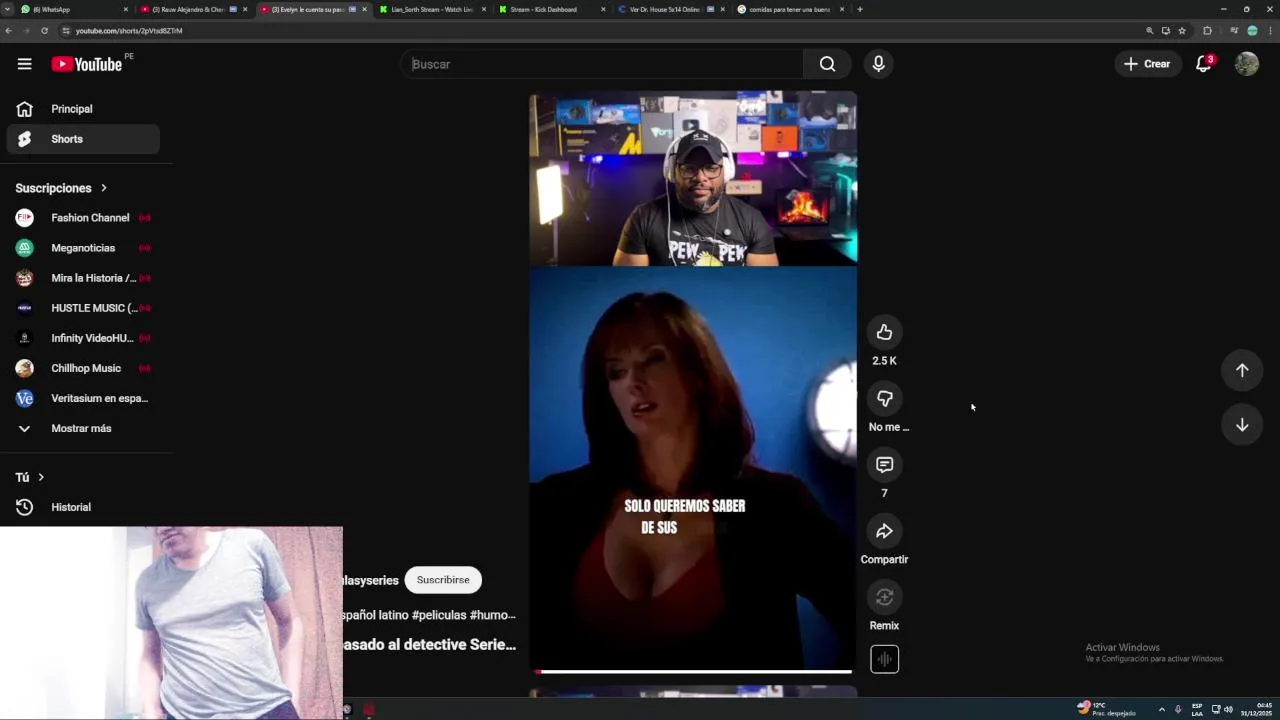This screenshot has height=720, width=1280.
Task: Open the notifications bell
Action: pos(1204,64)
